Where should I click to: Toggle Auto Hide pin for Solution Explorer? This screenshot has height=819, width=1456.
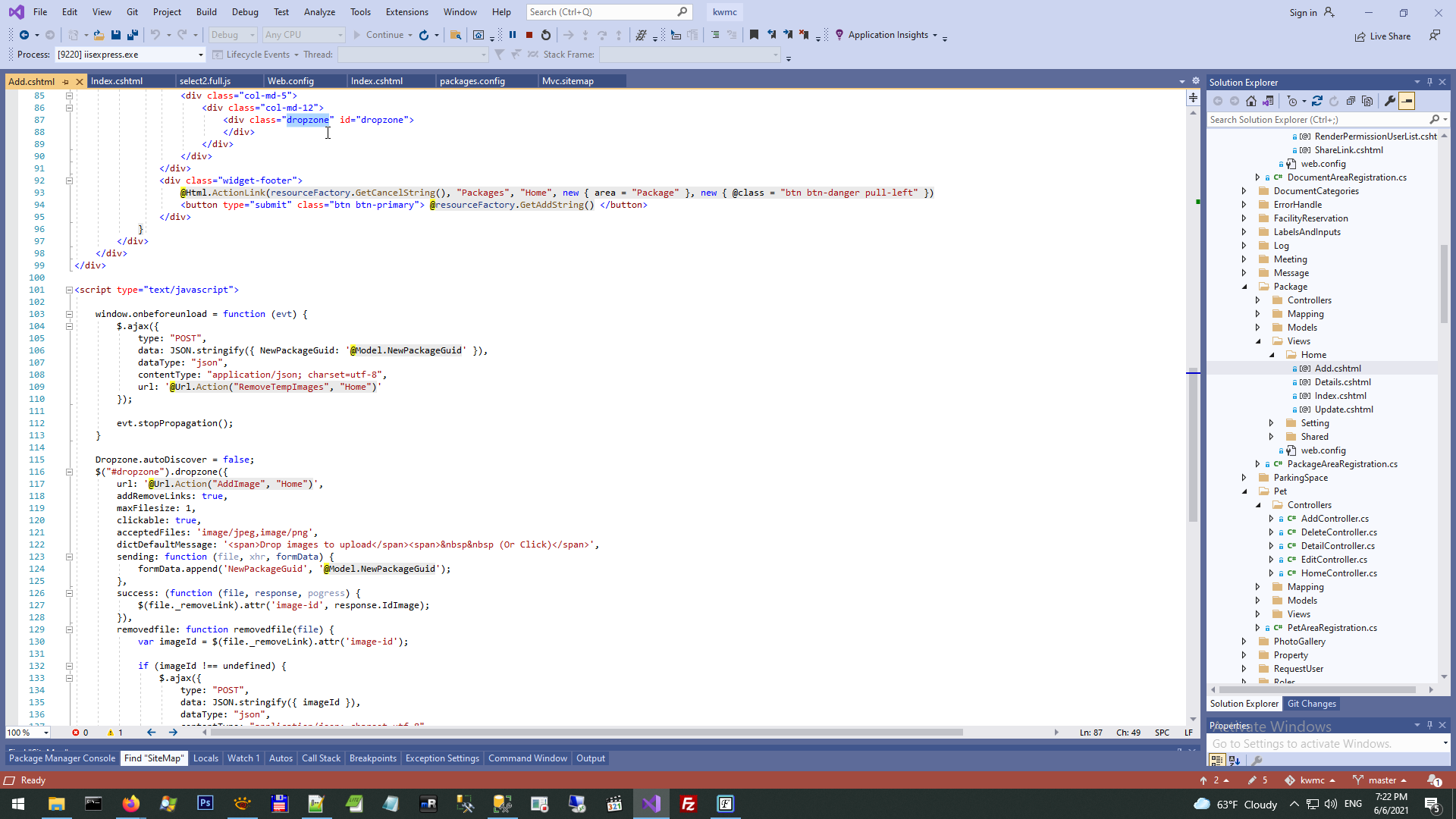[x=1429, y=82]
